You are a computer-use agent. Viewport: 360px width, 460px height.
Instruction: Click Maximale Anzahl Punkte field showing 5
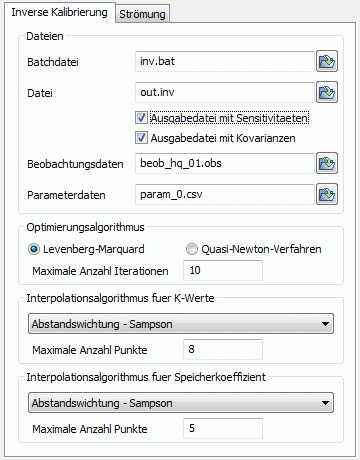point(223,428)
